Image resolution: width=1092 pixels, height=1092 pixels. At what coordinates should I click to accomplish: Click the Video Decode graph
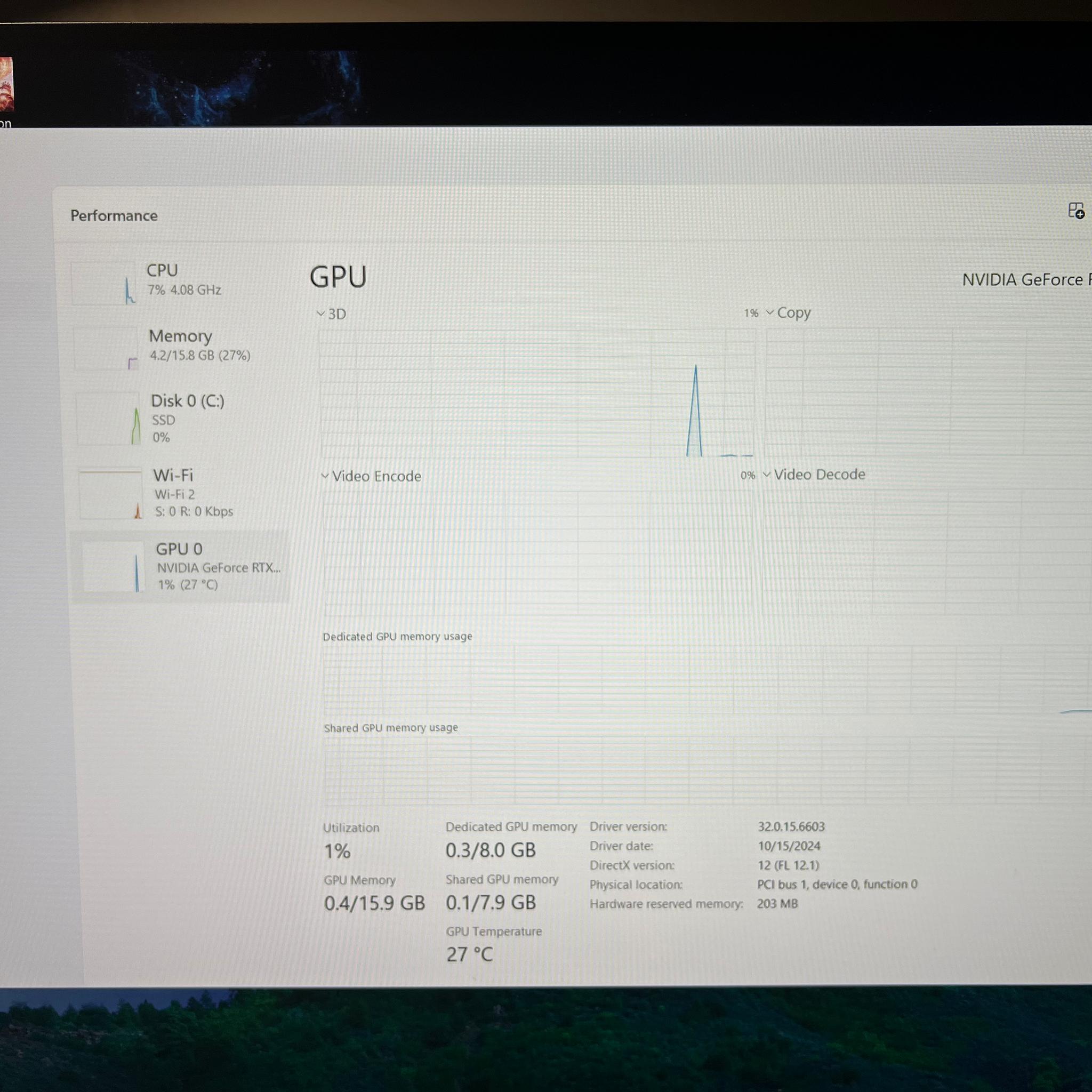pyautogui.click(x=927, y=551)
